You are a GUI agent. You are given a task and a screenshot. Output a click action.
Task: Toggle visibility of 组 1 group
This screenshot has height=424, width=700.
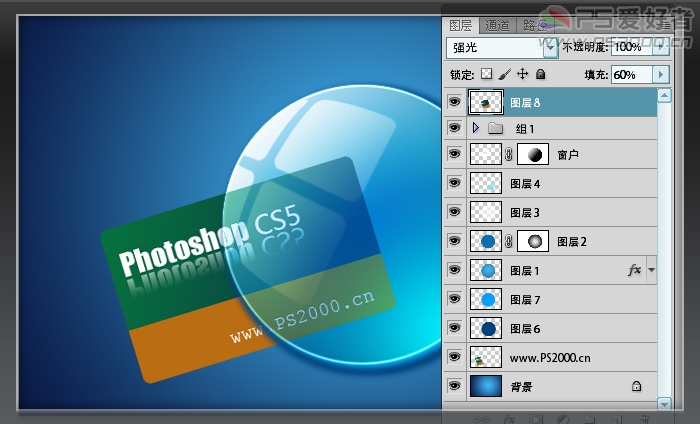[454, 128]
